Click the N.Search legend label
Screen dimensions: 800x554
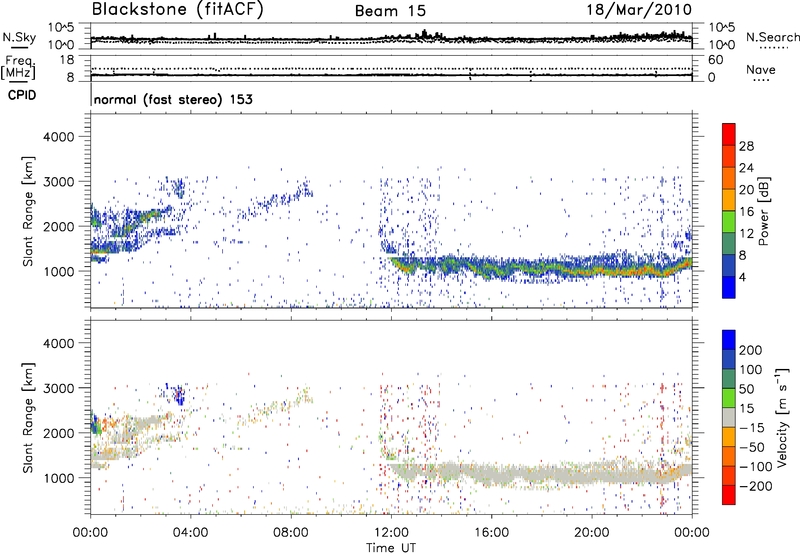pos(772,37)
